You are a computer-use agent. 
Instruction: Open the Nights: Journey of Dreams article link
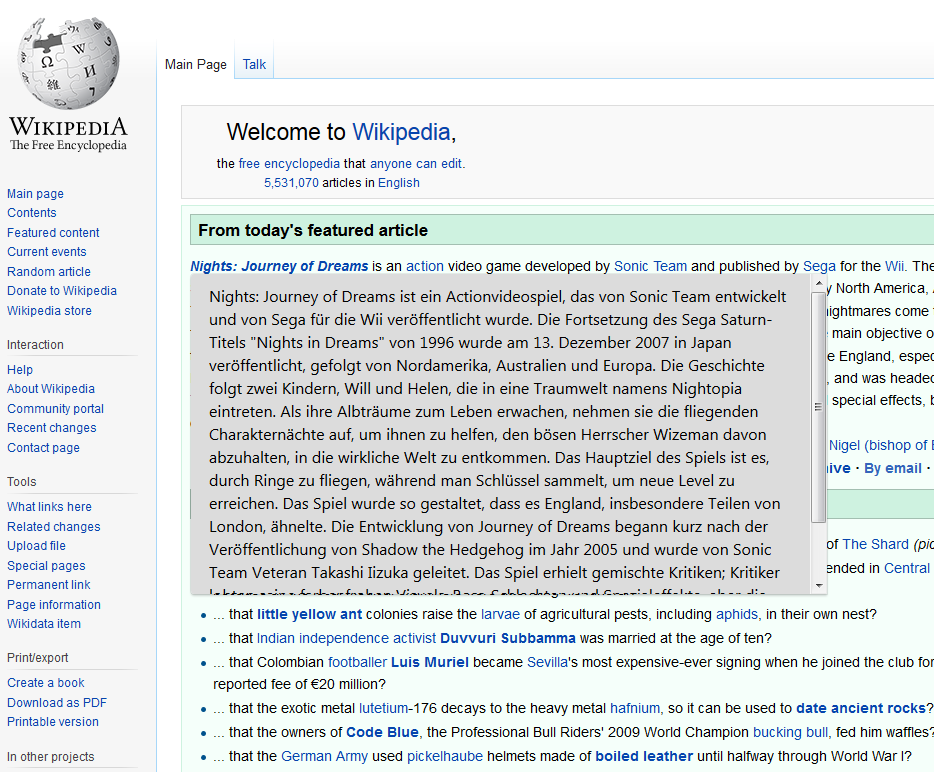pyautogui.click(x=279, y=266)
